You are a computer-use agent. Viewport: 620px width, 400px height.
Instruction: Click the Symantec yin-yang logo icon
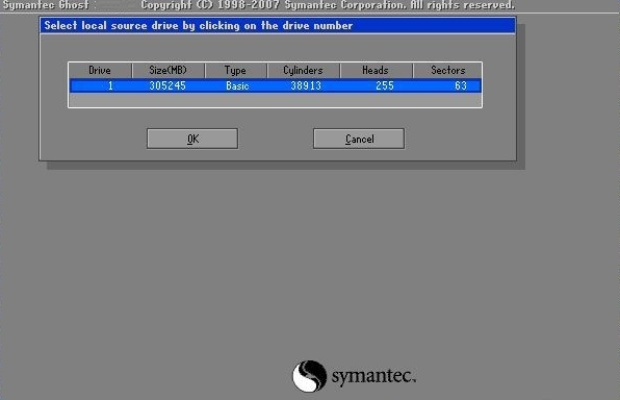tap(309, 376)
